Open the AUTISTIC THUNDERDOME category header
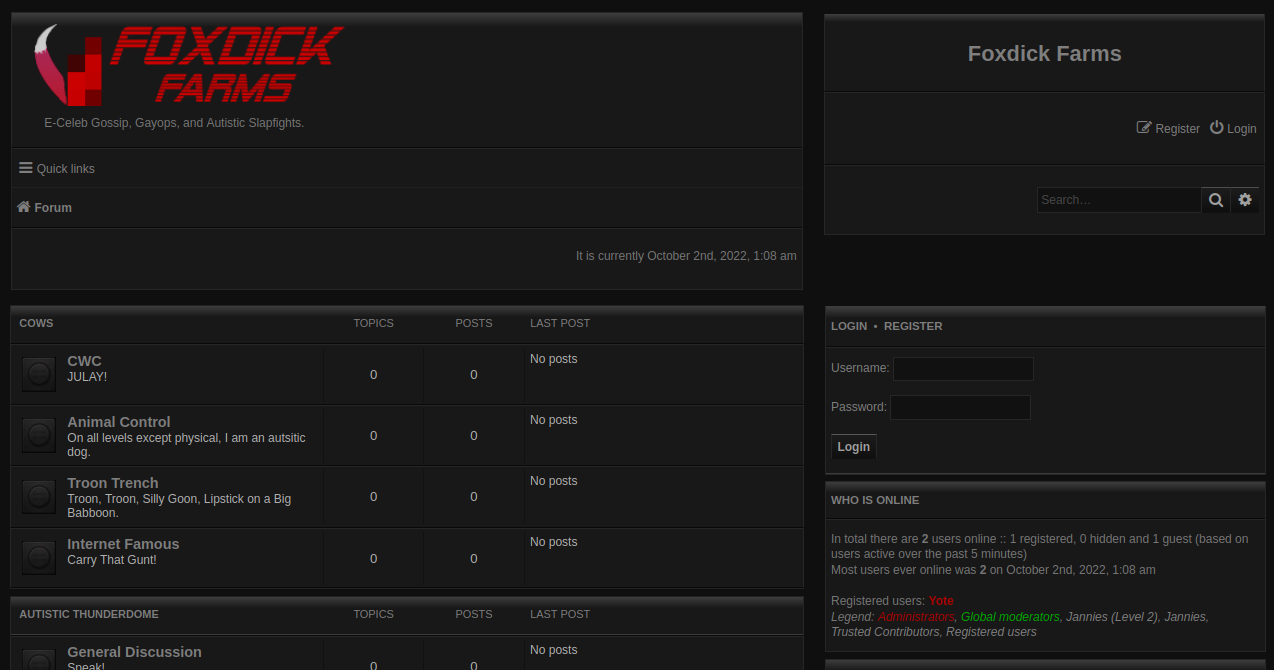 89,614
